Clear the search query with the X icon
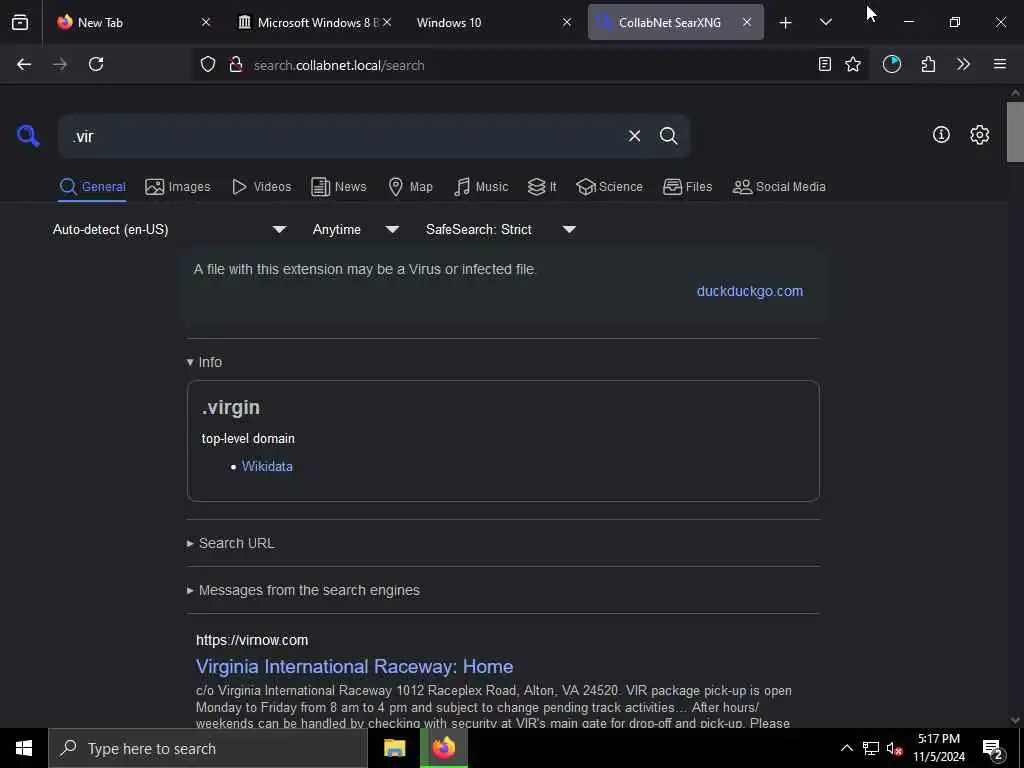 [634, 136]
